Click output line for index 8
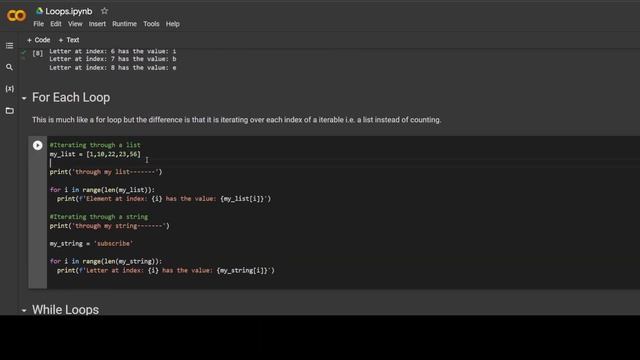This screenshot has width=640, height=360. point(113,68)
